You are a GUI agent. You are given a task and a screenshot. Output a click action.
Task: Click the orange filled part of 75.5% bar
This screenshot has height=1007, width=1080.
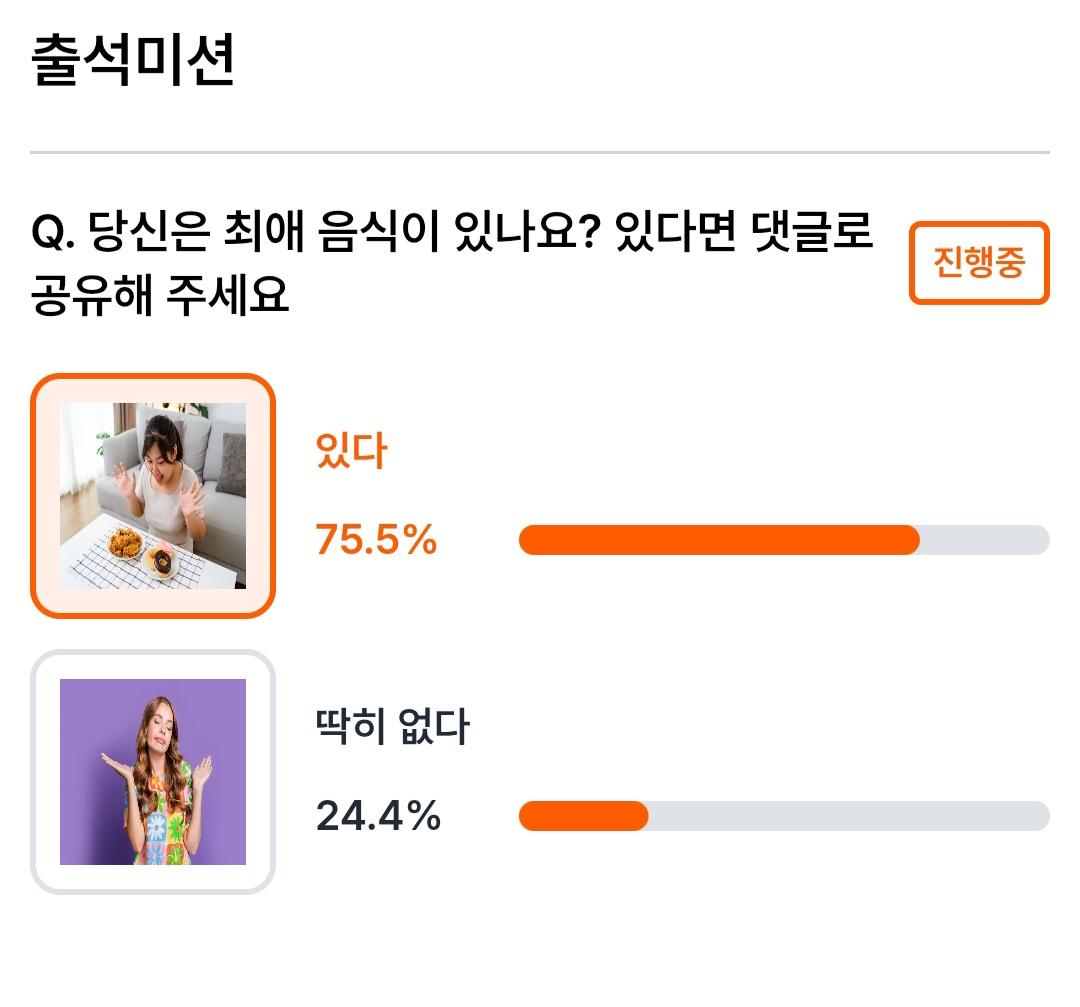point(719,540)
